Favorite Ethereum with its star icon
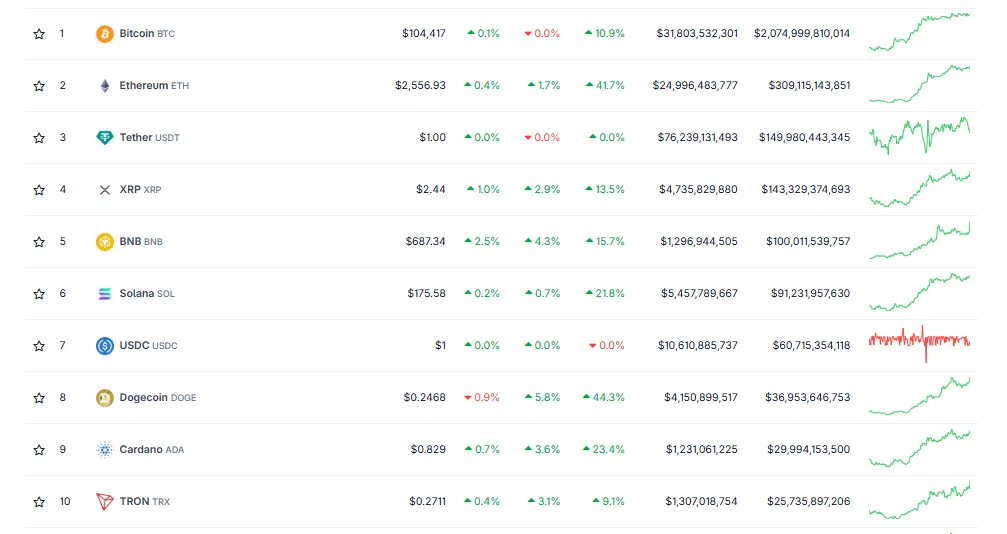 click(39, 86)
